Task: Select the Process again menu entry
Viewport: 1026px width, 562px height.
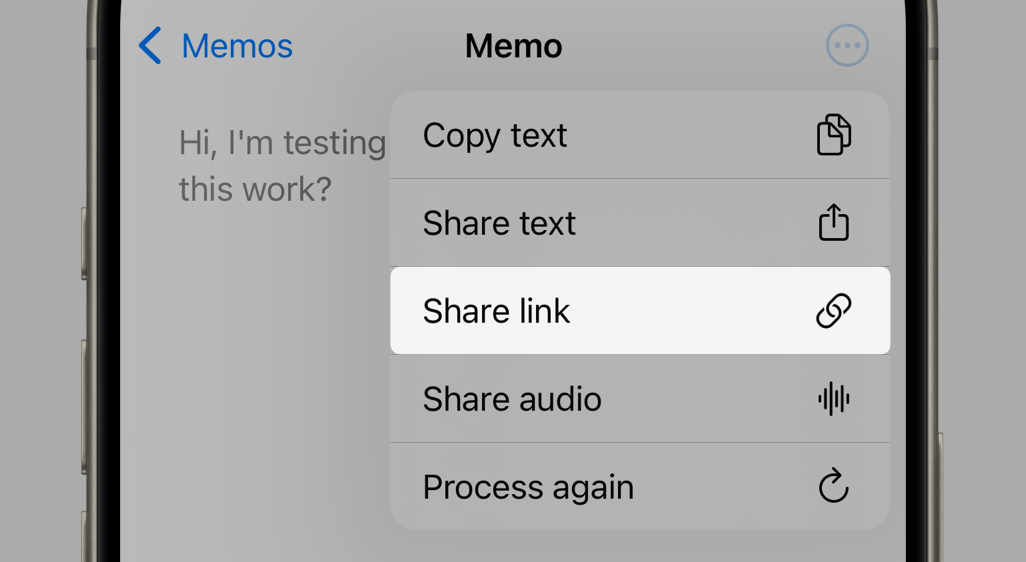Action: [x=528, y=487]
